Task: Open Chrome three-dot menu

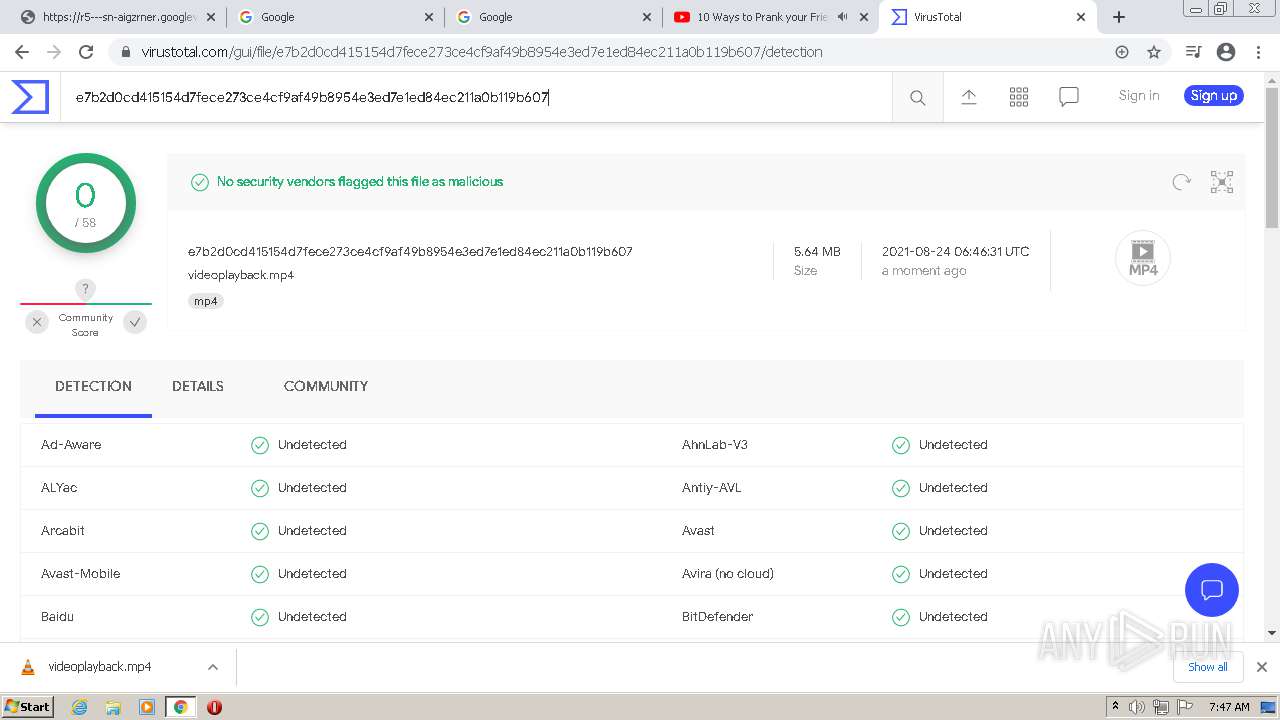Action: point(1257,52)
